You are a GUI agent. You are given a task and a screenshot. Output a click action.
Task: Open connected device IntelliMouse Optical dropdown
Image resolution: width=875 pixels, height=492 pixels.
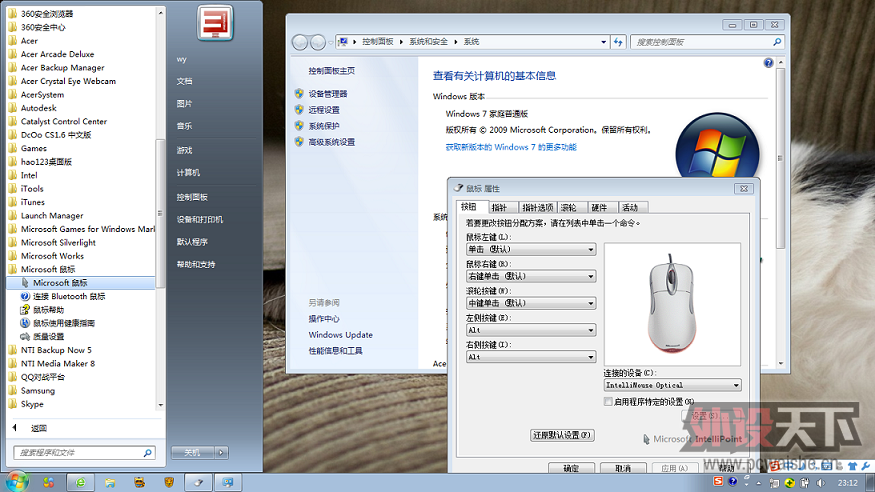pyautogui.click(x=672, y=385)
